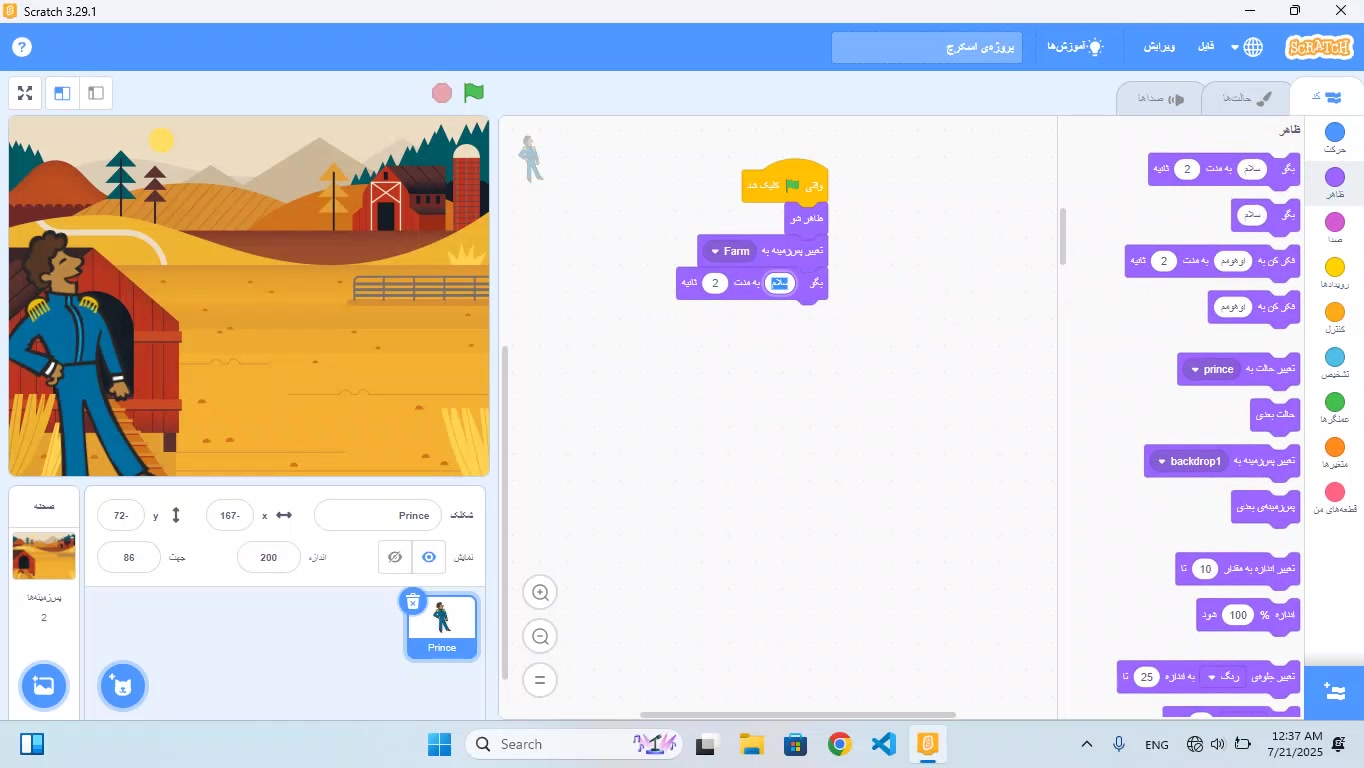1364x768 pixels.
Task: Open the backdrop1 dropdown in the palette
Action: (1189, 461)
